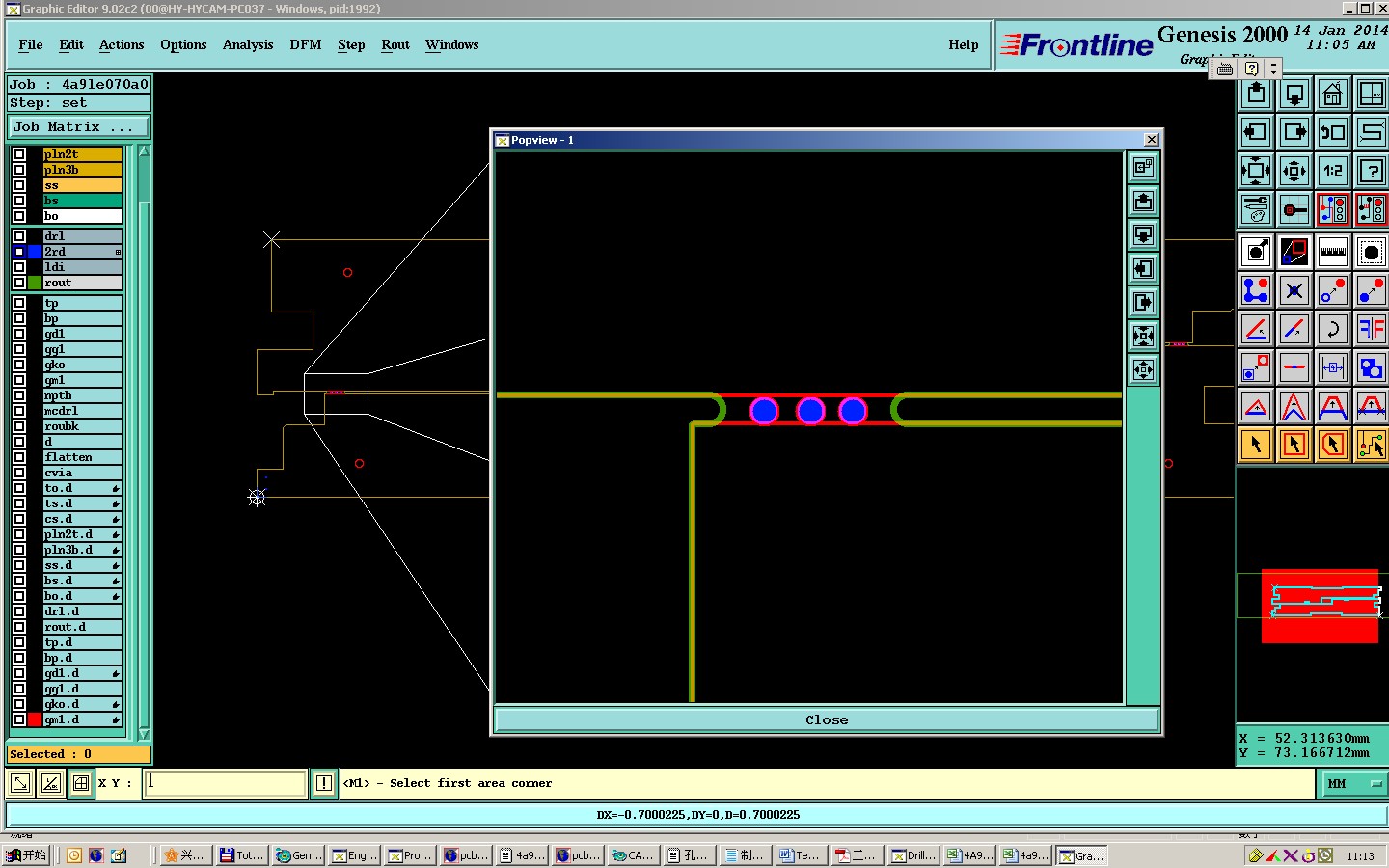The width and height of the screenshot is (1389, 868).
Task: Choose the net select pointer tool
Action: pos(1371,445)
